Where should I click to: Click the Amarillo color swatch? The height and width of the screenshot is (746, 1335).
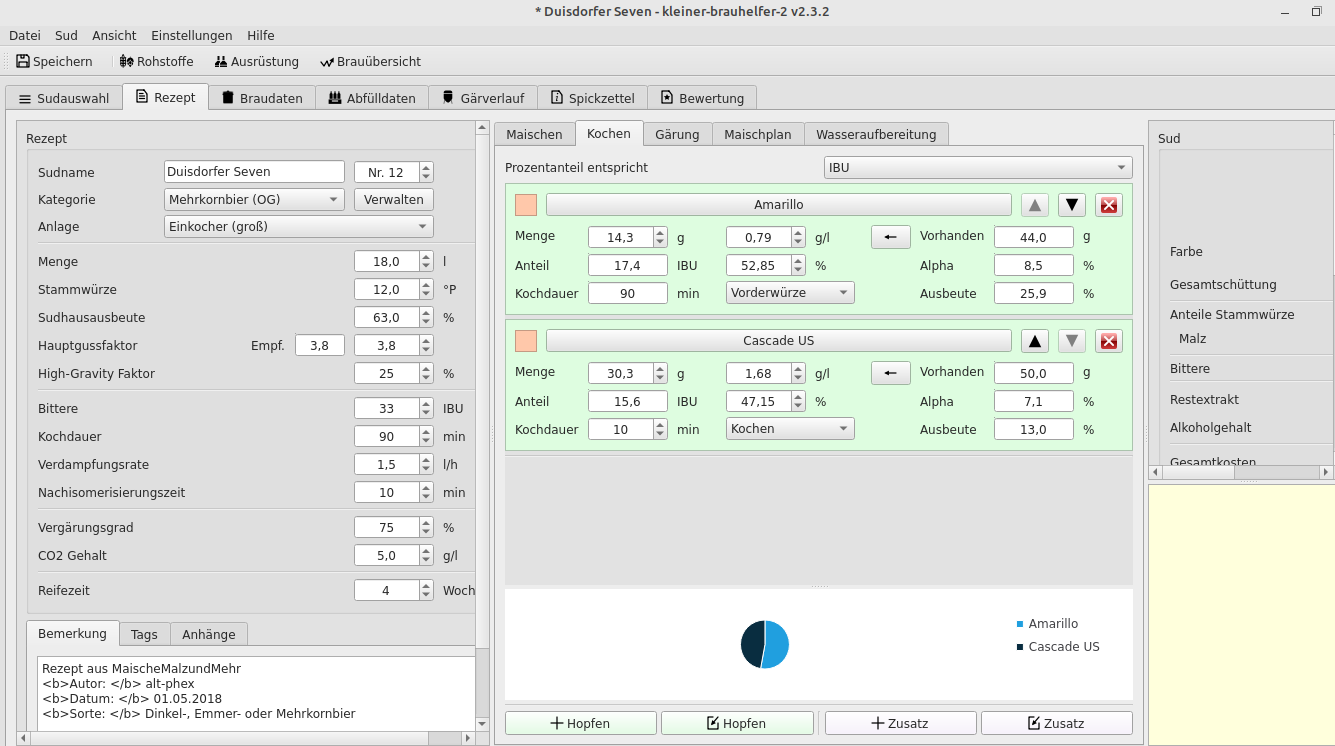(526, 205)
